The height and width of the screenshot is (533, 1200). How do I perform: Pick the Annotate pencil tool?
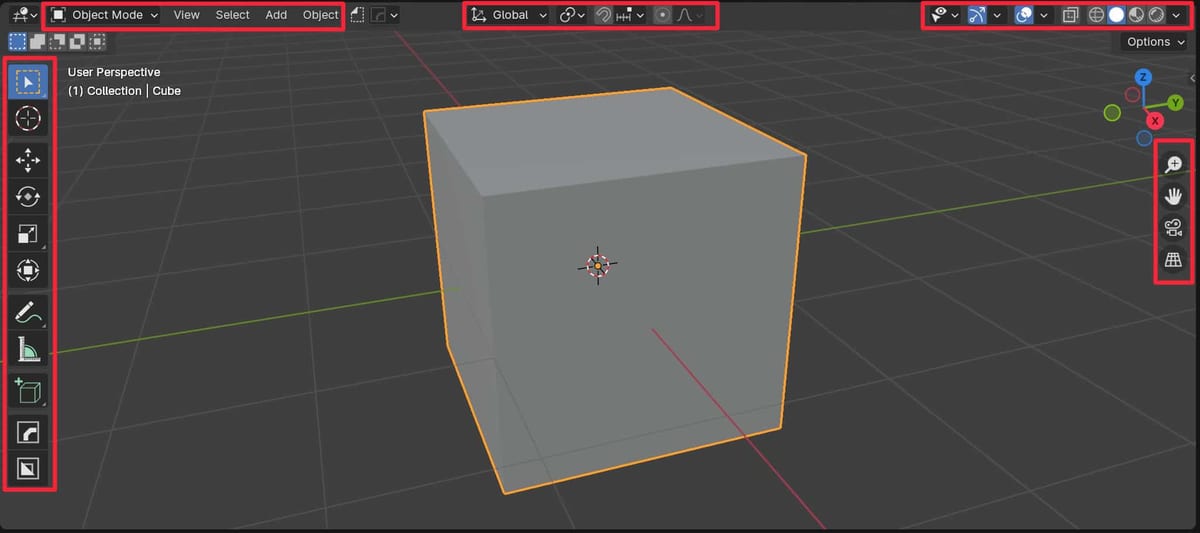pyautogui.click(x=29, y=313)
